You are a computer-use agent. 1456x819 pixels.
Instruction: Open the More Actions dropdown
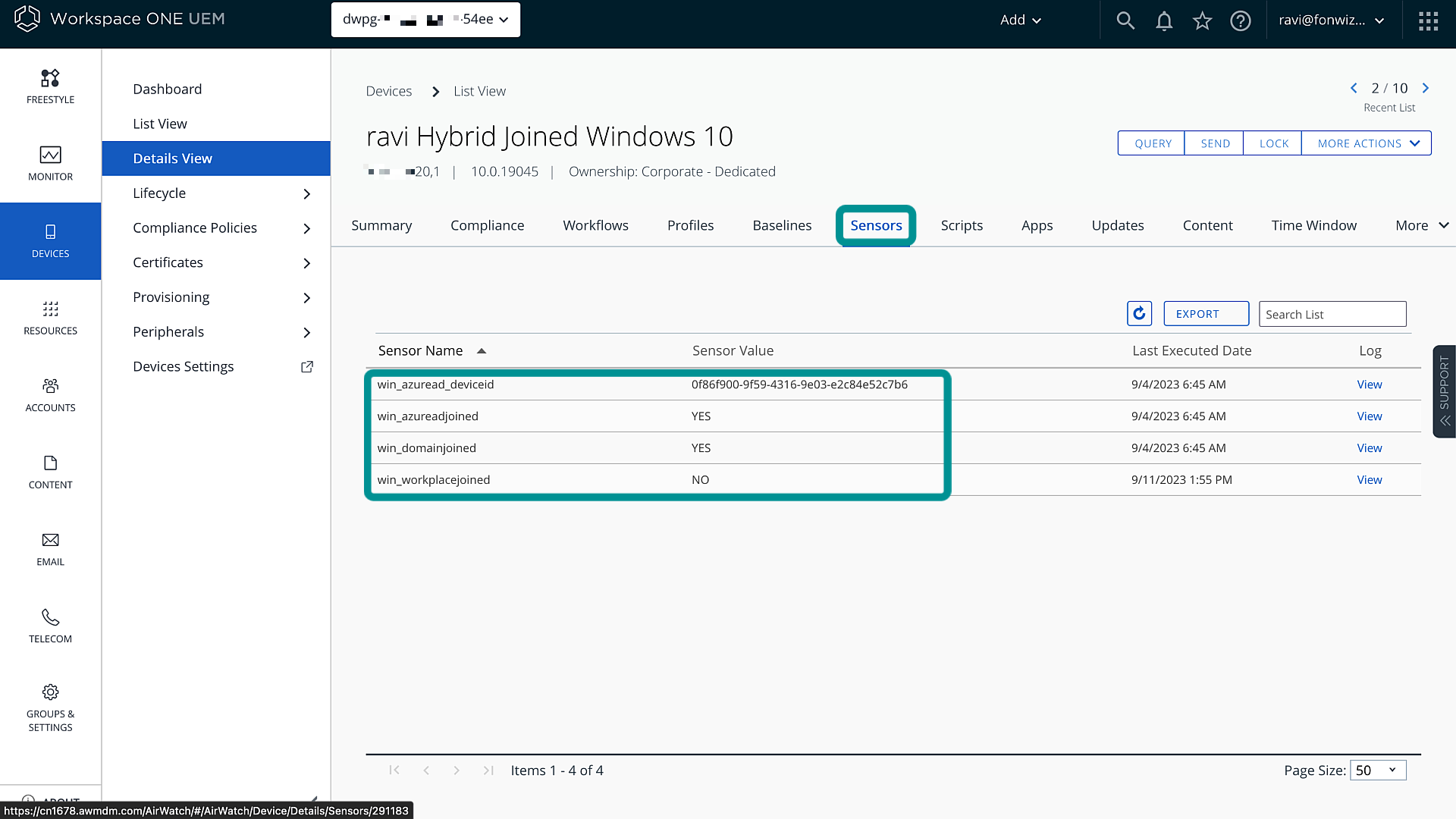1367,143
